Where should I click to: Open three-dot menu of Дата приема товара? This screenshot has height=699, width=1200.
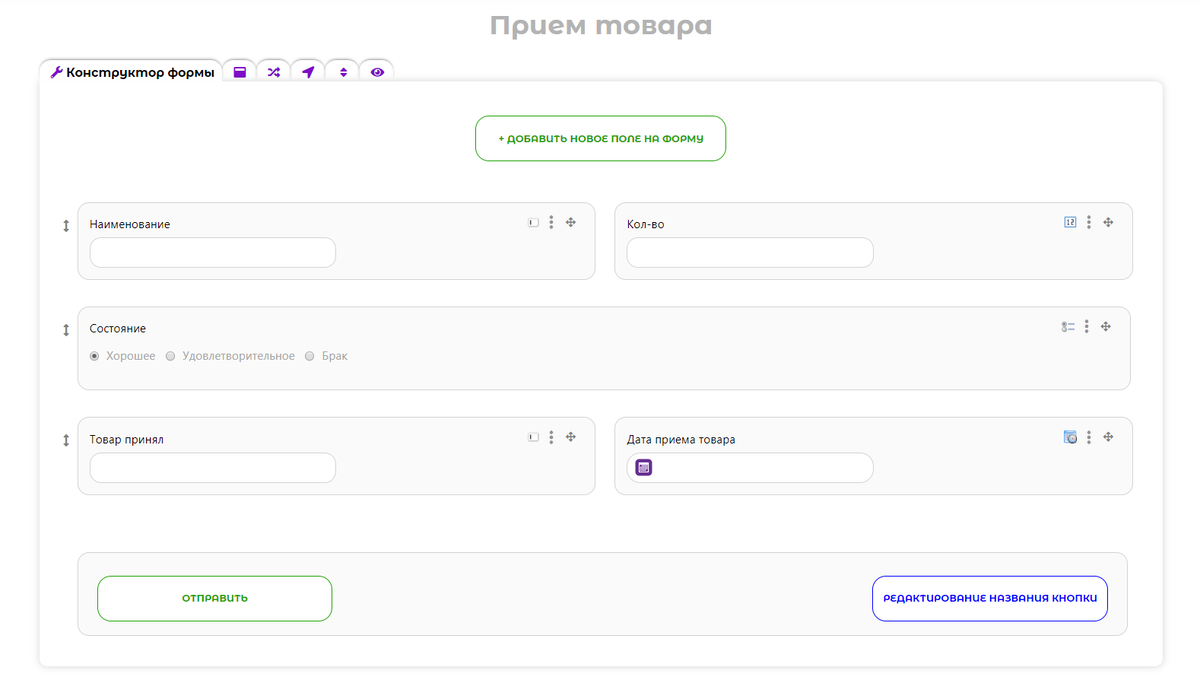tap(1089, 437)
